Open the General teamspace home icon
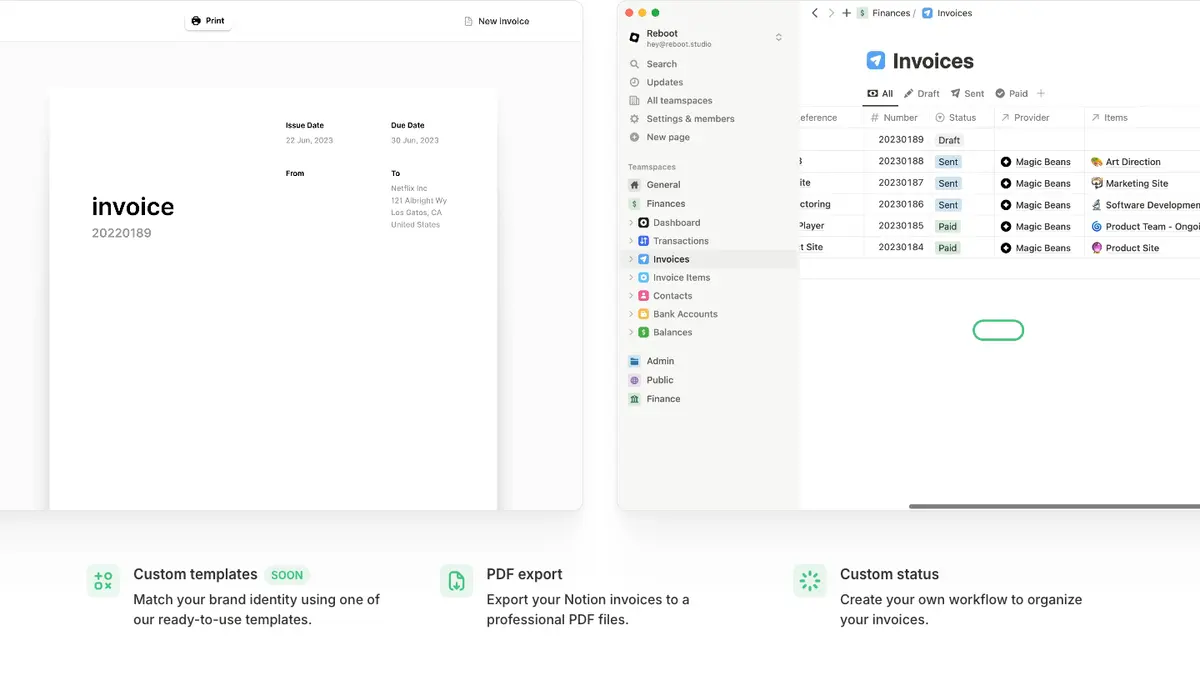The image size is (1200, 696). [x=634, y=185]
